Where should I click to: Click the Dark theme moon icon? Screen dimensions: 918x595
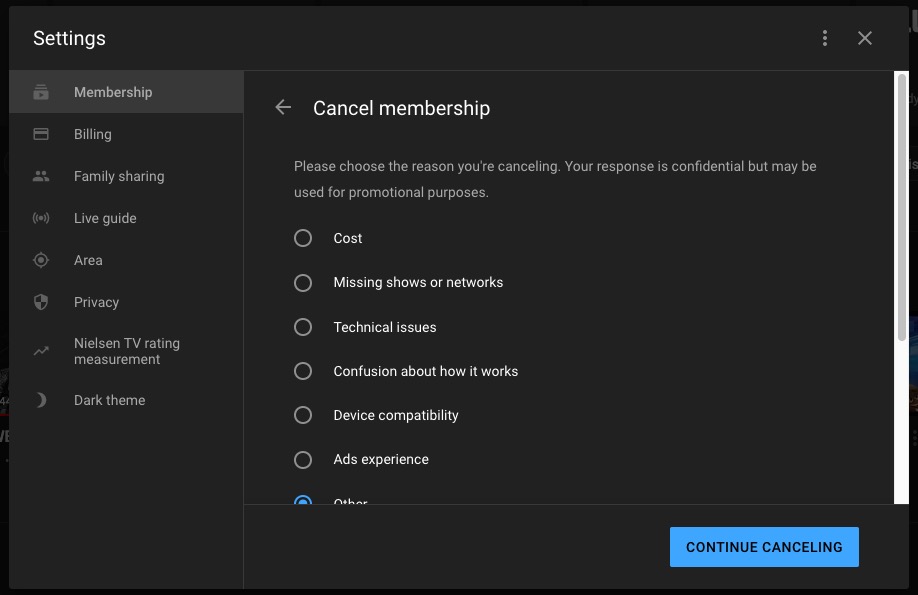(41, 400)
